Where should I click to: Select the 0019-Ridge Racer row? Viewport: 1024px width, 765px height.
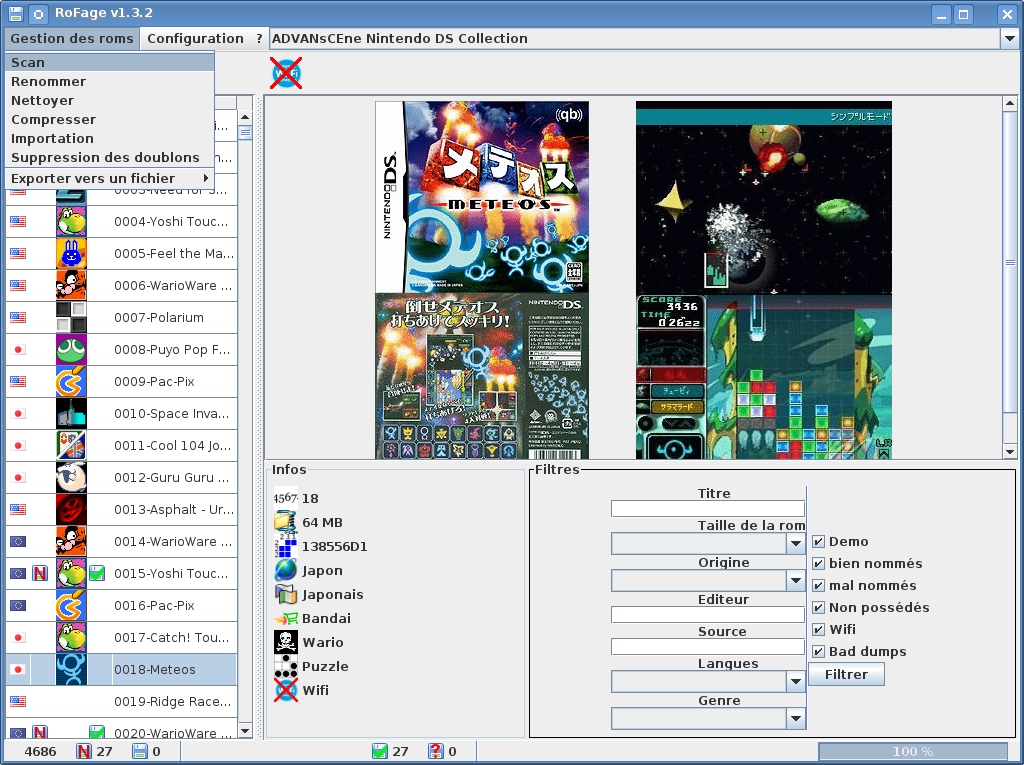[121, 702]
